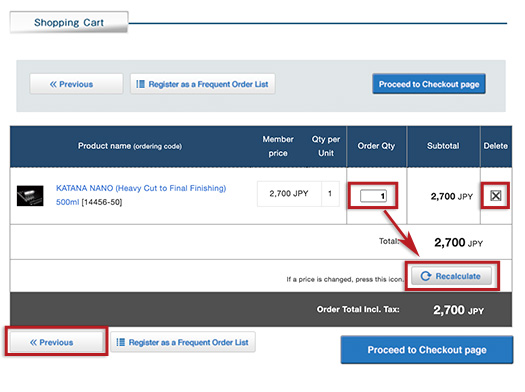This screenshot has width=525, height=392.
Task: Open the top Proceed to Checkout page button
Action: [x=429, y=84]
